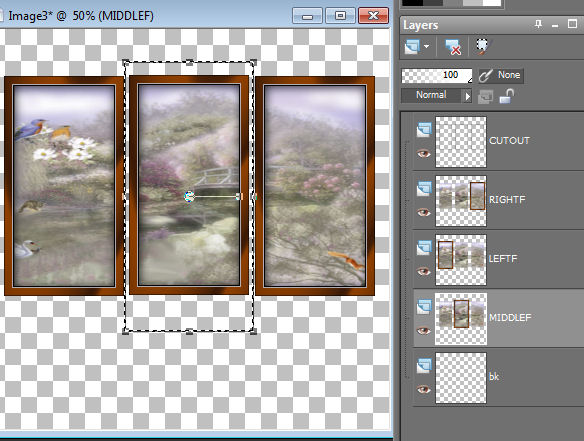
Task: Click the Edit Selection icon in Layers palette
Action: tap(483, 47)
